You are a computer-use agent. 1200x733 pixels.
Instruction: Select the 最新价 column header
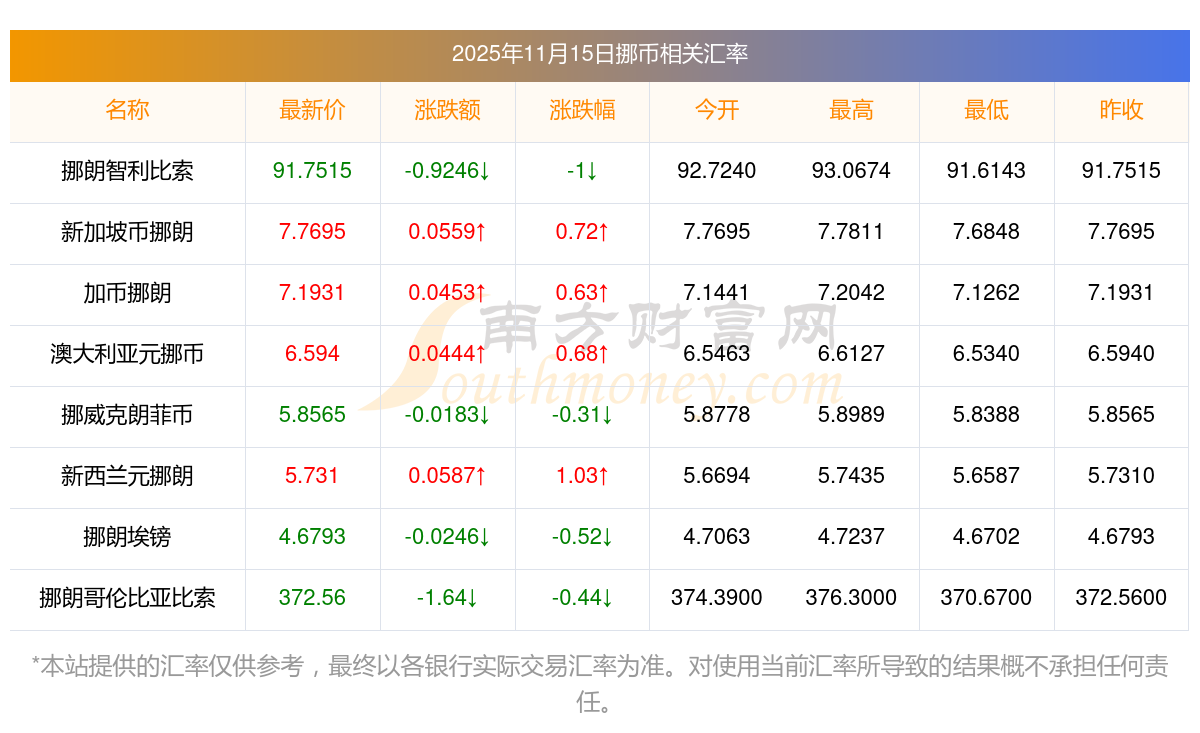pyautogui.click(x=312, y=110)
